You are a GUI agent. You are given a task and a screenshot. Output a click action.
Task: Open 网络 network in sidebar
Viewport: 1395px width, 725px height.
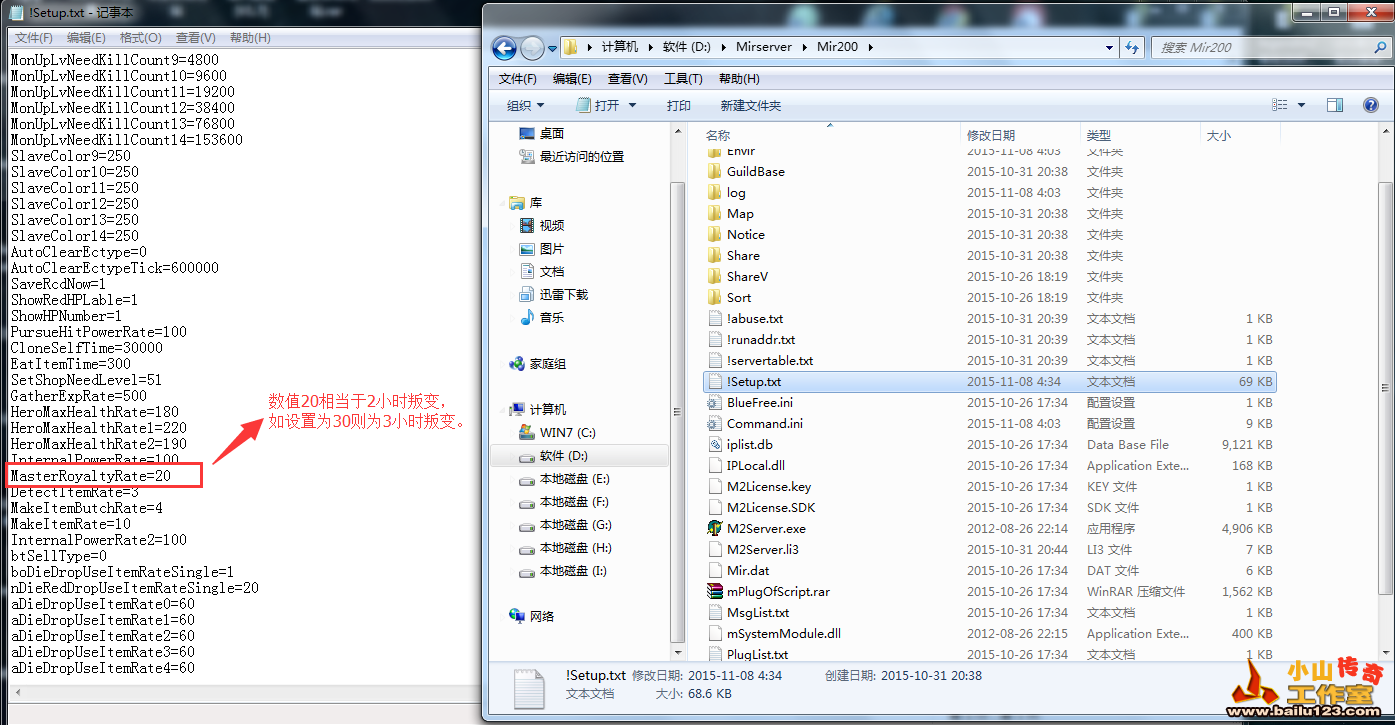pyautogui.click(x=531, y=616)
